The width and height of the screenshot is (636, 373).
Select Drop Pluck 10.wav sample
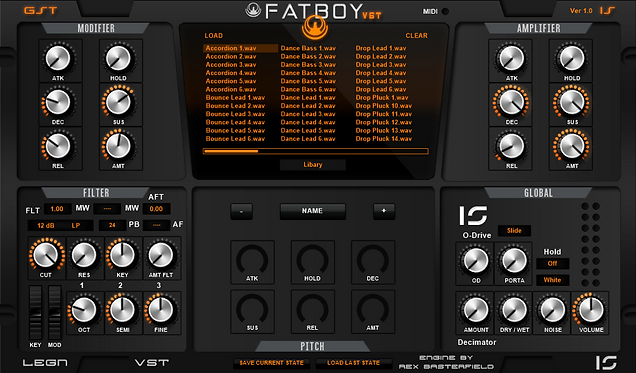pos(384,106)
